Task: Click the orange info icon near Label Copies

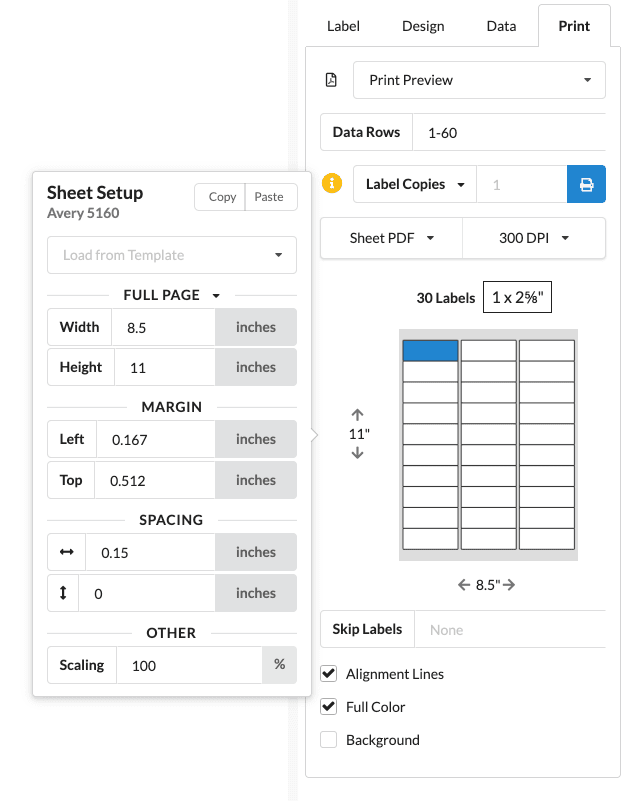Action: pos(331,185)
